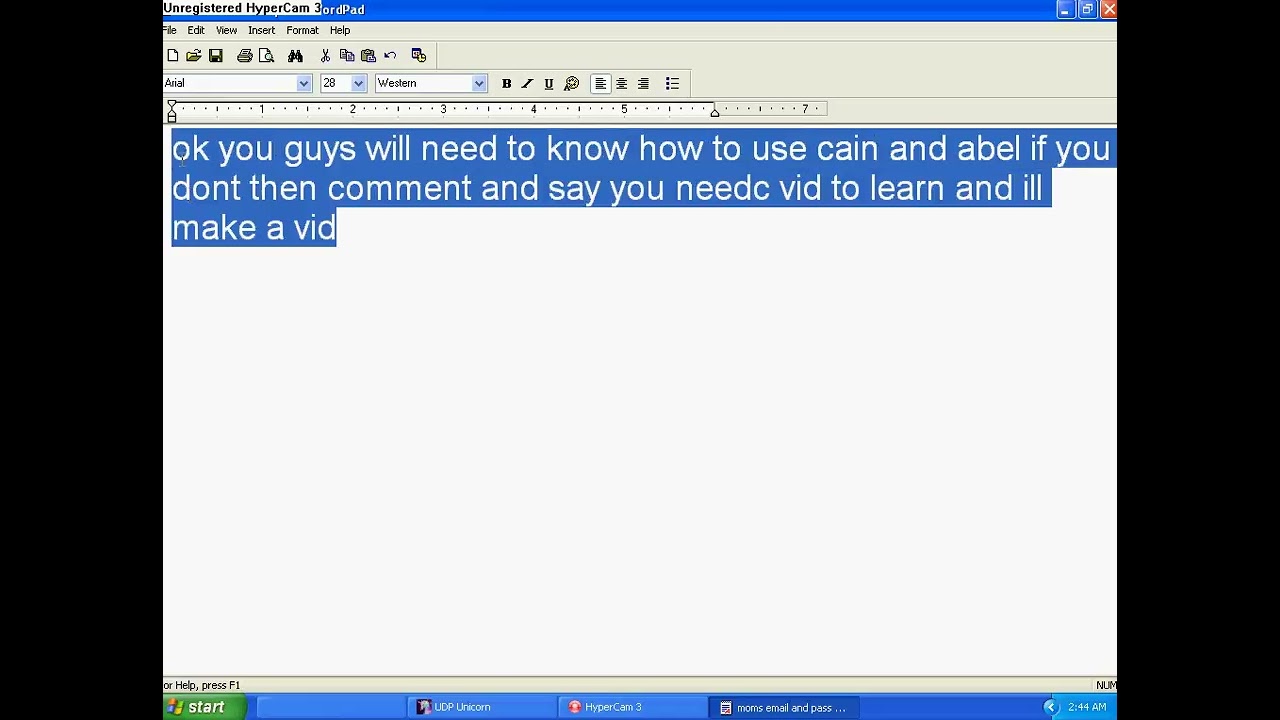Print the document via printer icon
Screen dimensions: 1280x720
pyautogui.click(x=245, y=56)
